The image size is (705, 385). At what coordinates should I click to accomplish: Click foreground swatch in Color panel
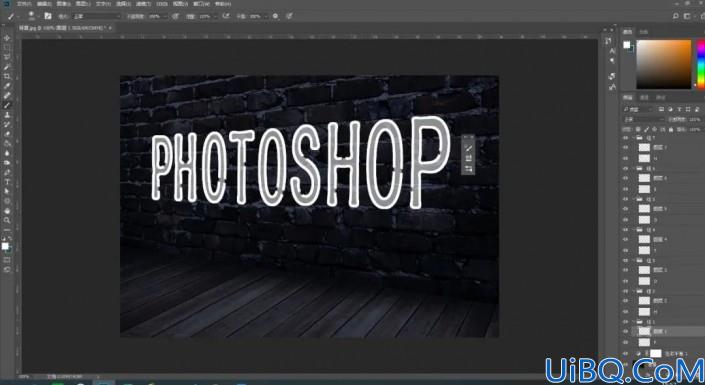[x=626, y=45]
